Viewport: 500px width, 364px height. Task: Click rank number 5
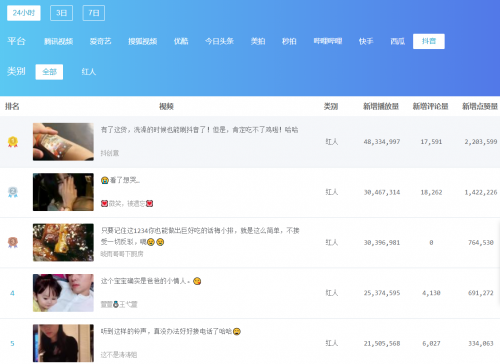(12, 343)
